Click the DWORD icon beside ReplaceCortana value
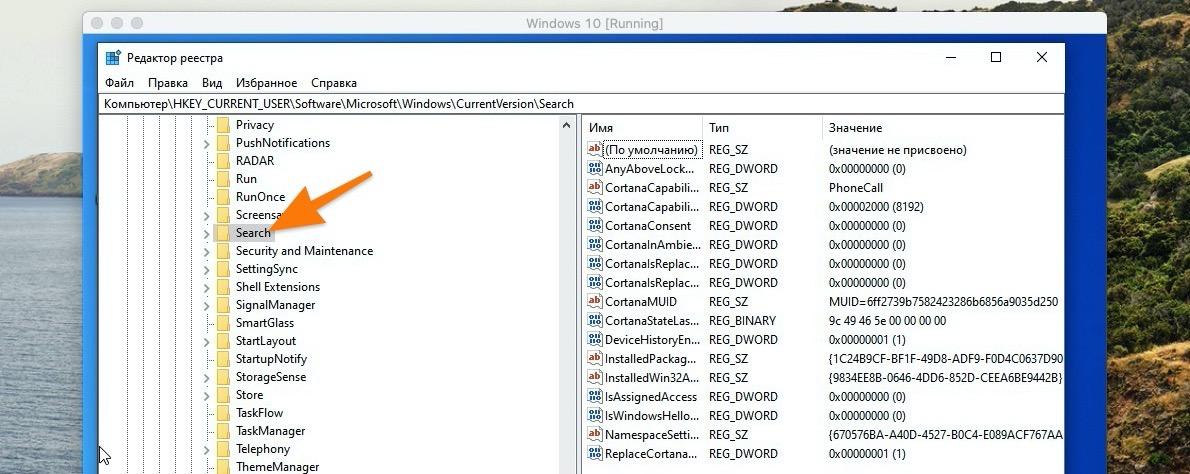Viewport: 1190px width, 474px height. click(x=595, y=454)
